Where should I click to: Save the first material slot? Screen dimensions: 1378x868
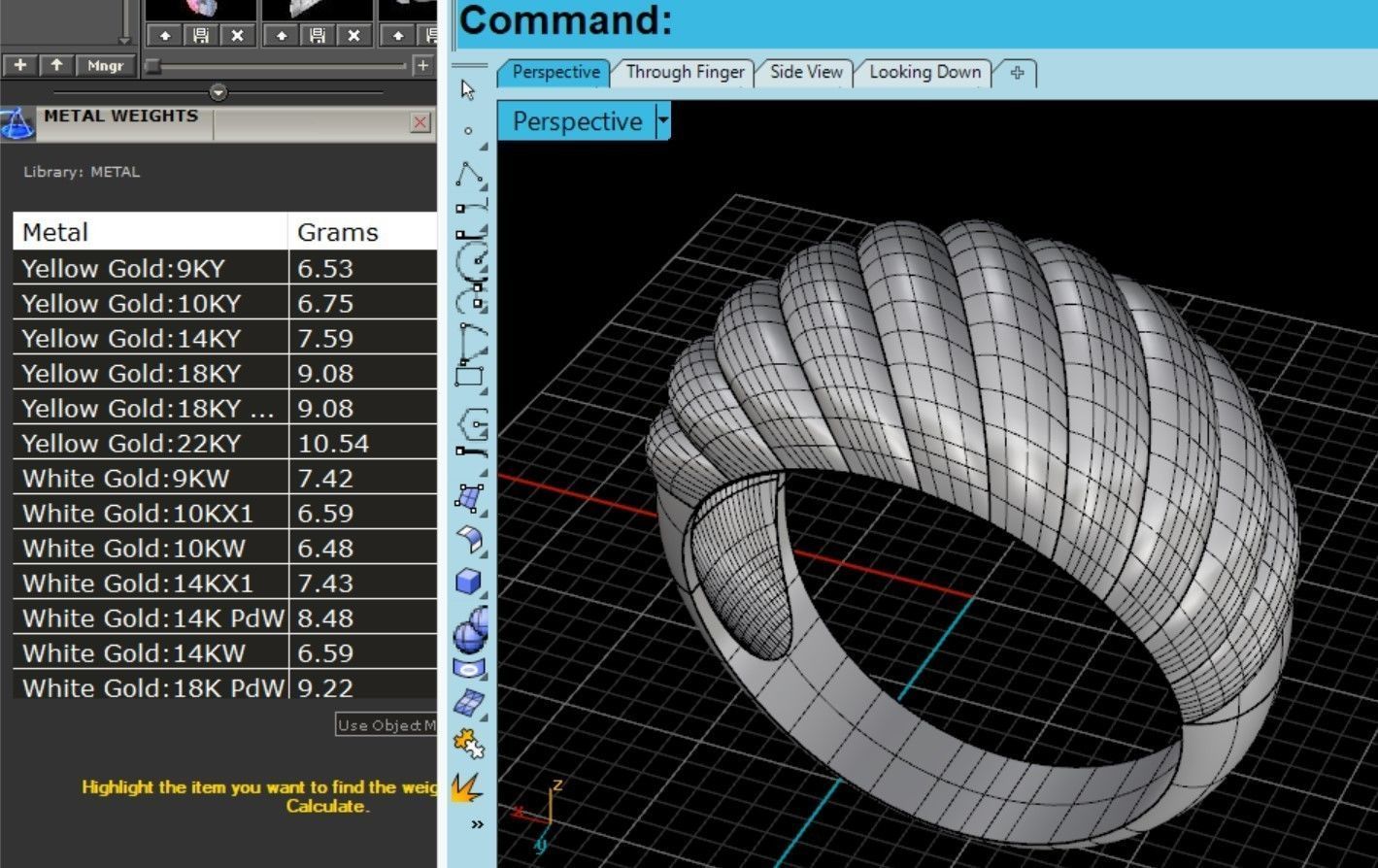[x=201, y=36]
